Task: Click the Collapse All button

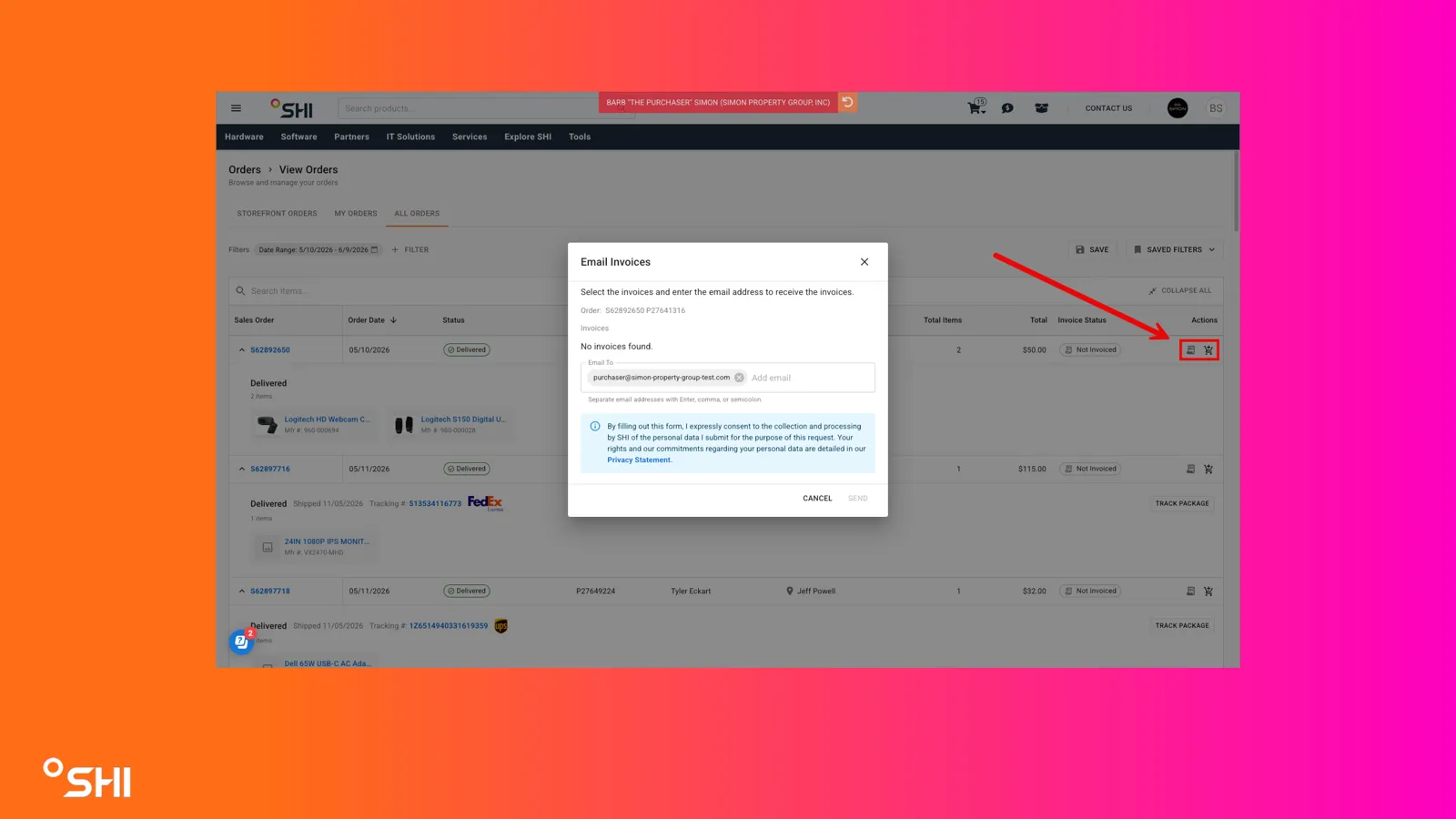Action: point(1180,291)
